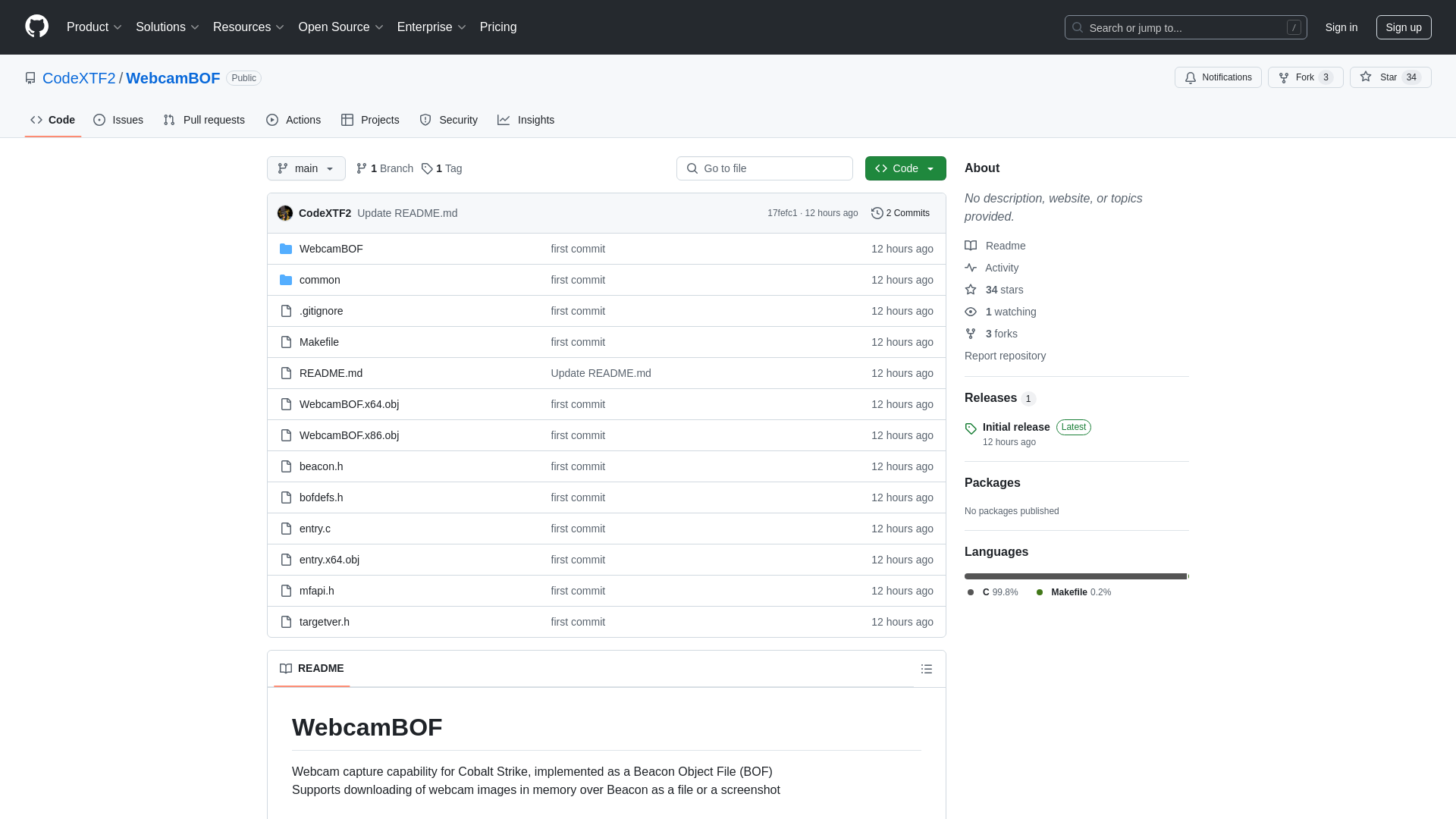Open the Activity link in About

992,268
